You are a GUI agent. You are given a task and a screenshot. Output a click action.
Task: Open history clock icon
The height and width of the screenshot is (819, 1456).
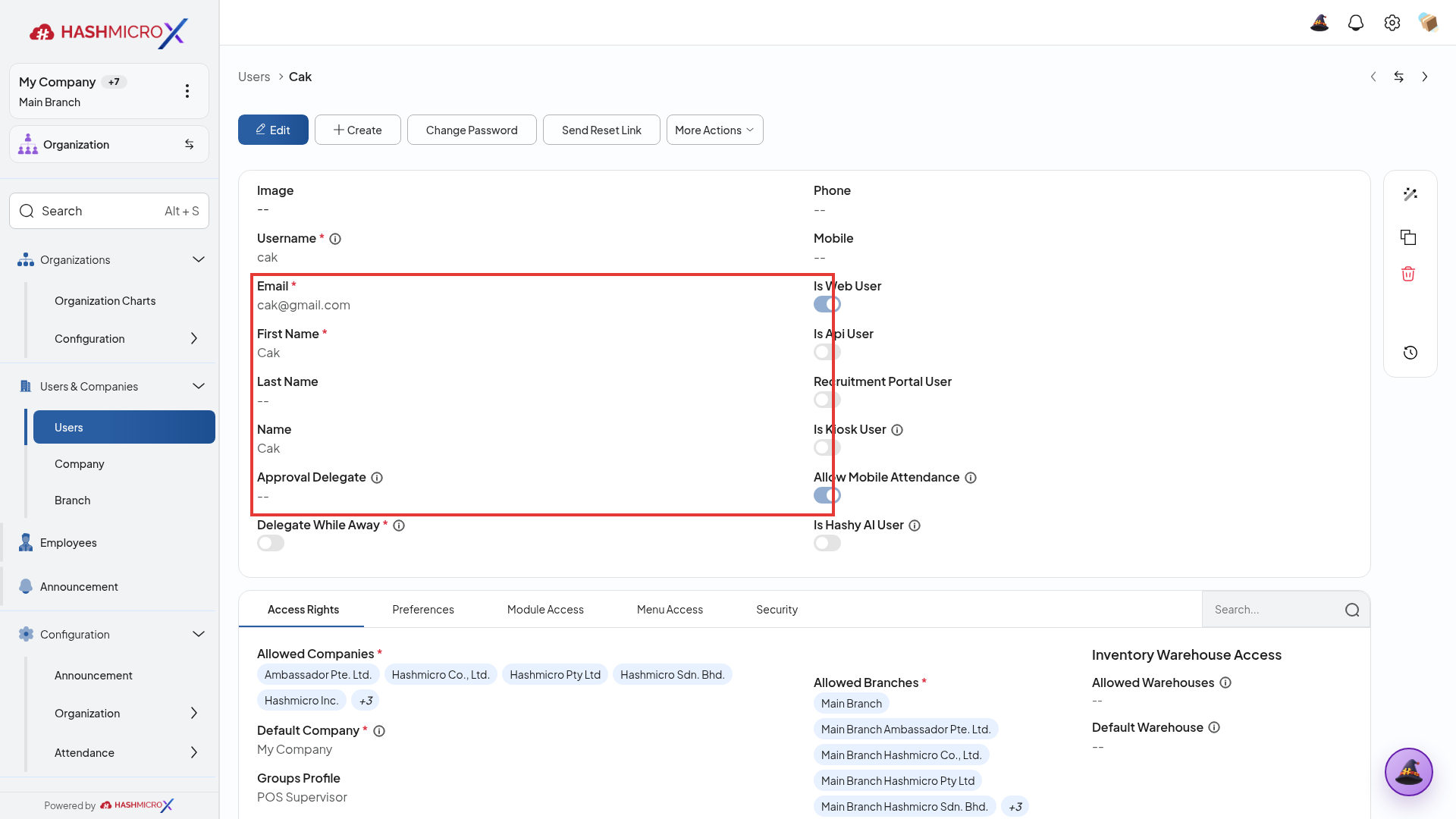[1410, 353]
